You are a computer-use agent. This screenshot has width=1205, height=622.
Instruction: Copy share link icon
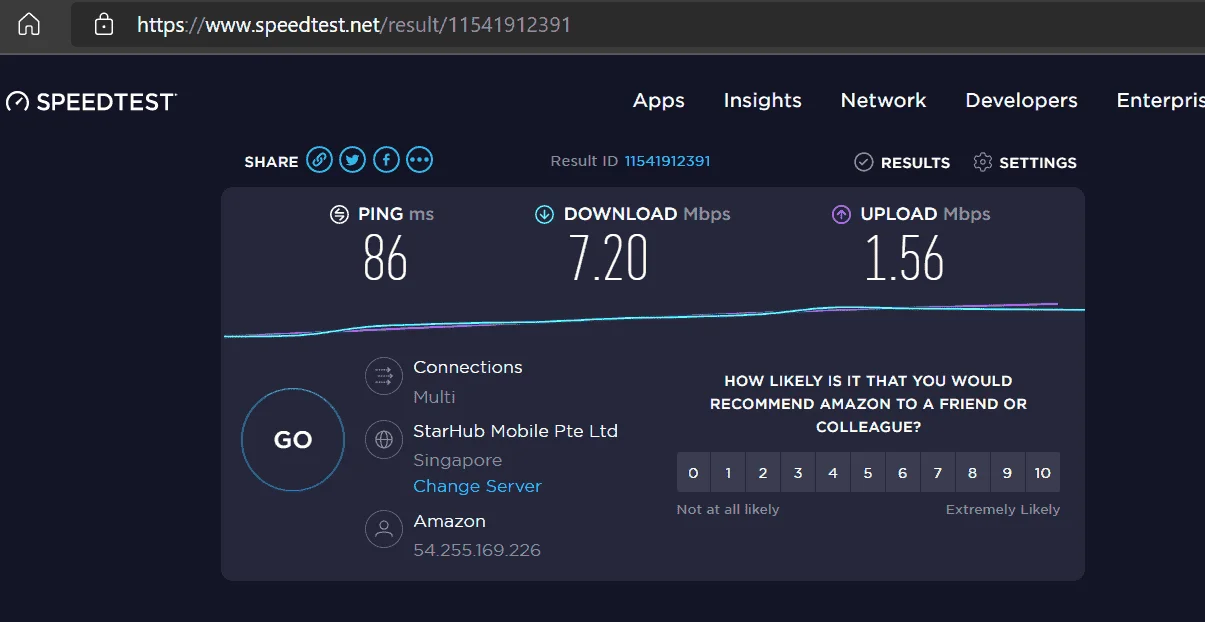tap(319, 159)
